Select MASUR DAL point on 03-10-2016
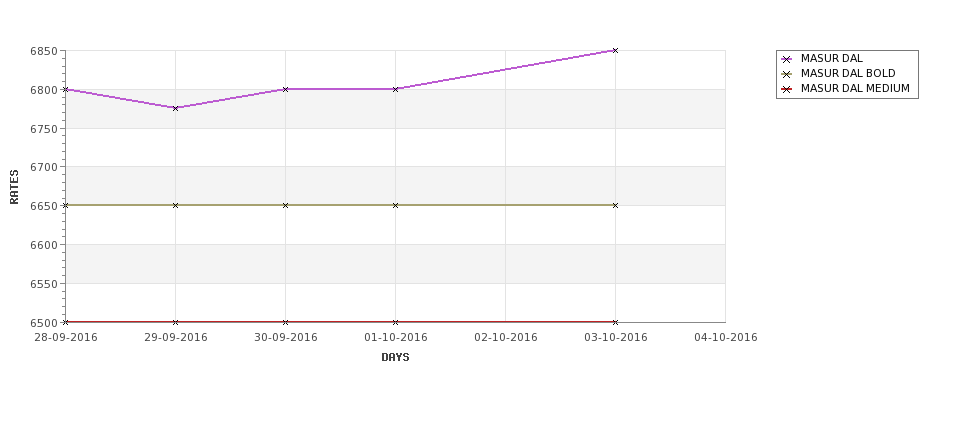The image size is (975, 429). coord(616,50)
